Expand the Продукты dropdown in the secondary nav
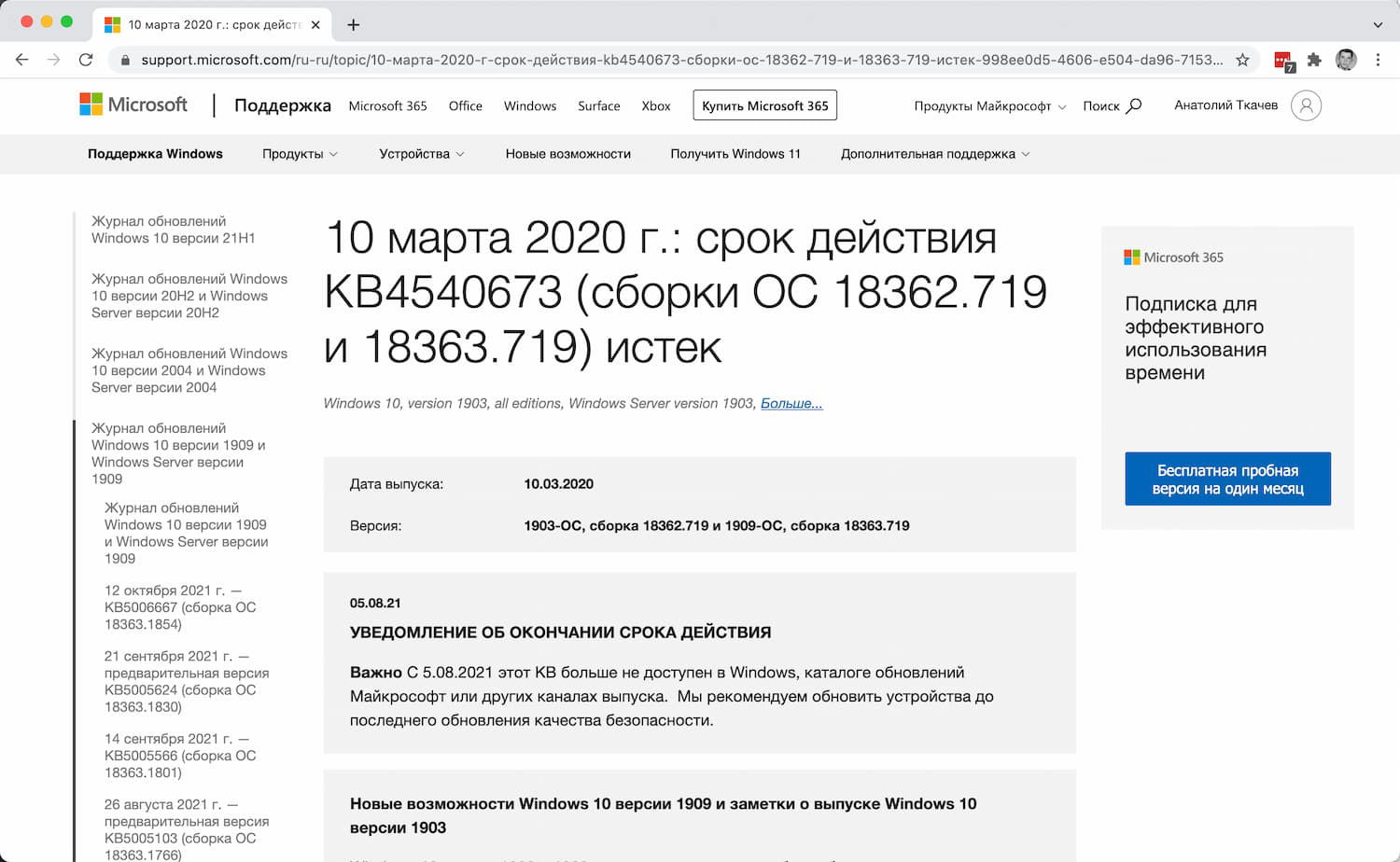1400x862 pixels. tap(300, 154)
